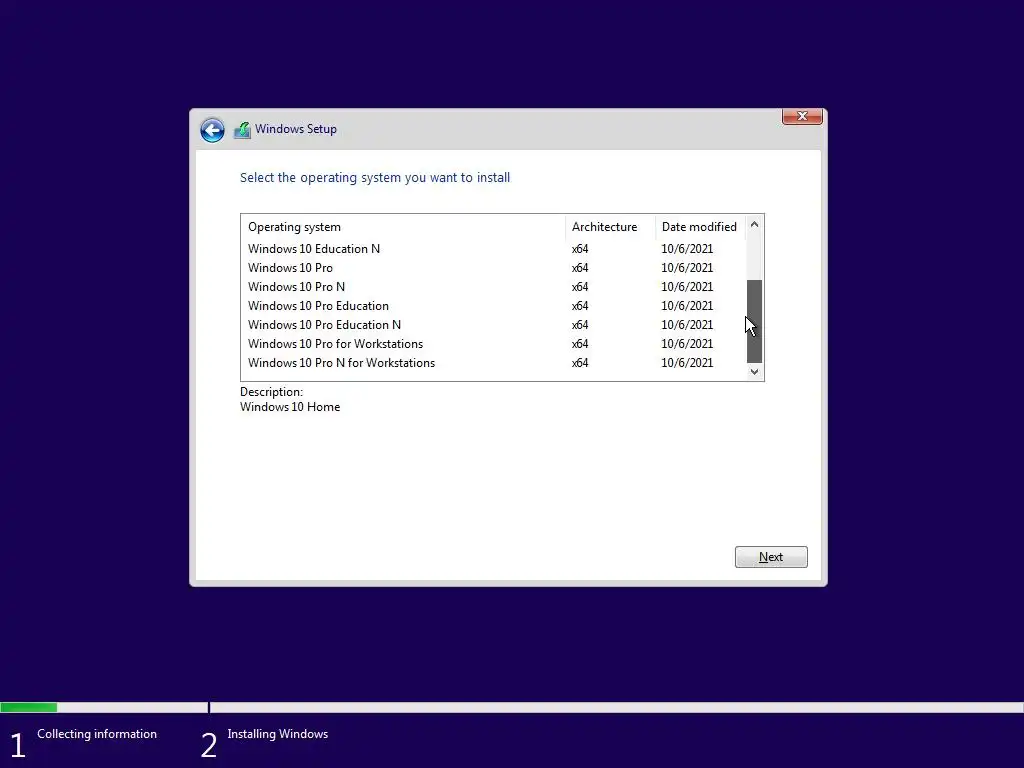The height and width of the screenshot is (768, 1024).
Task: Click the list's vertical scrollbar thumb
Action: (754, 321)
